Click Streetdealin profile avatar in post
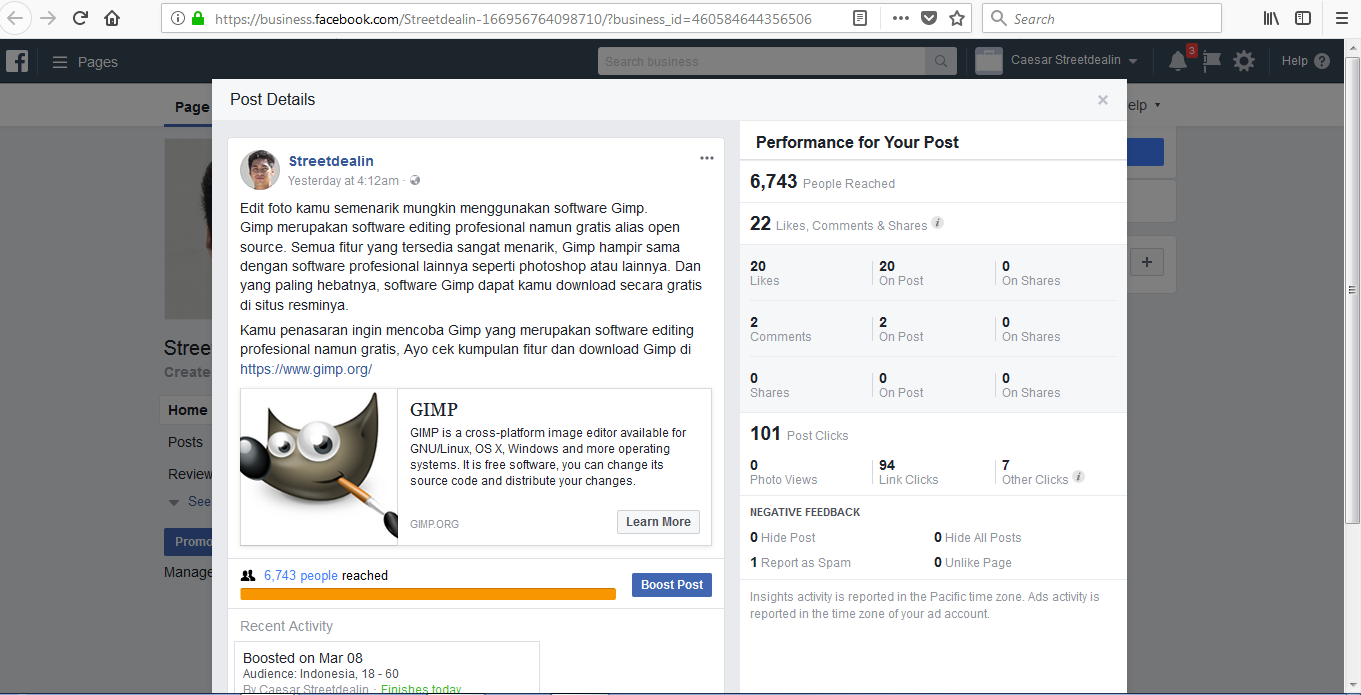The width and height of the screenshot is (1361, 695). click(260, 170)
